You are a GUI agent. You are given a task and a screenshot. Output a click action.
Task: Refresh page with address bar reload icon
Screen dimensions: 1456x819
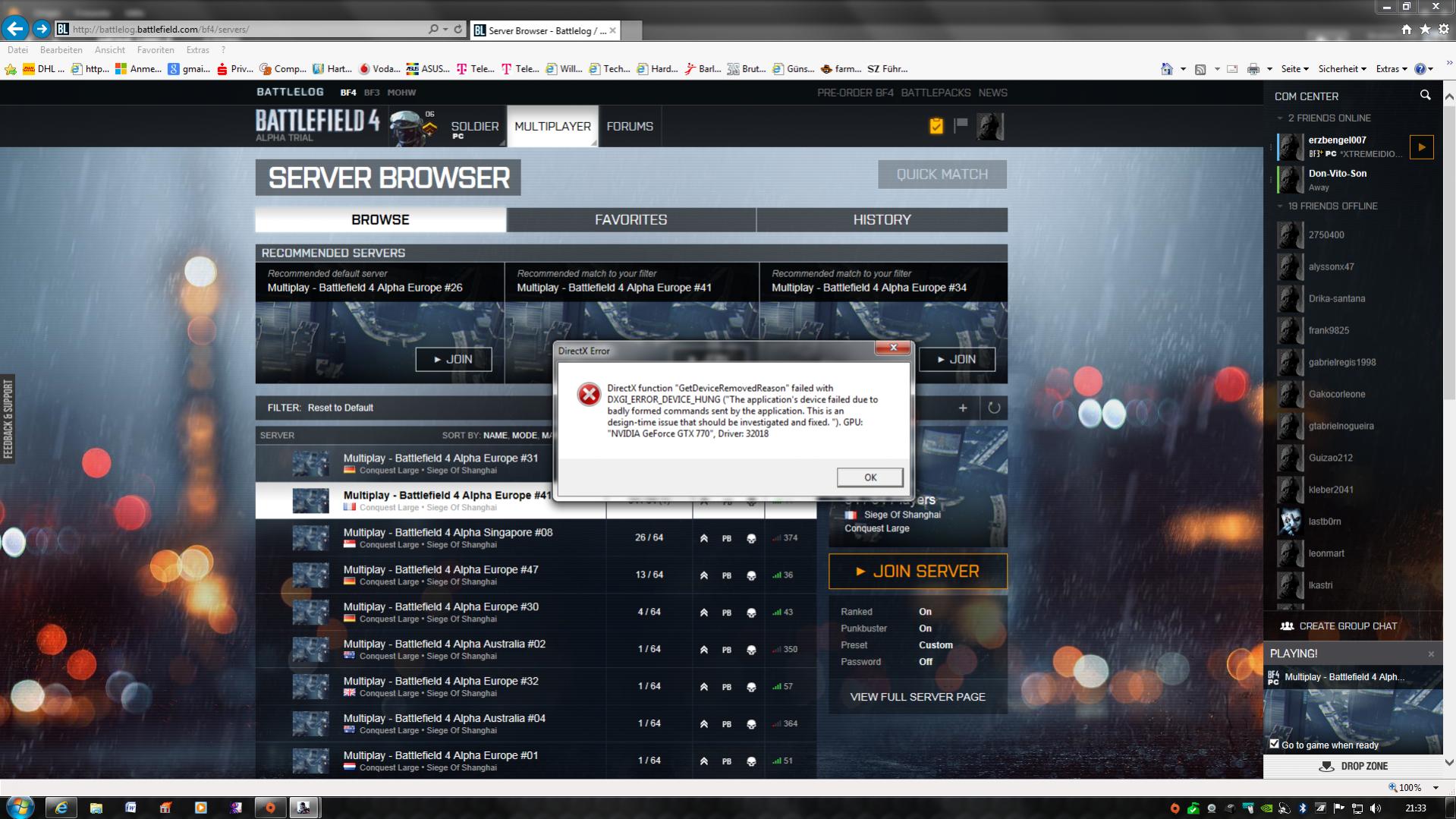458,29
